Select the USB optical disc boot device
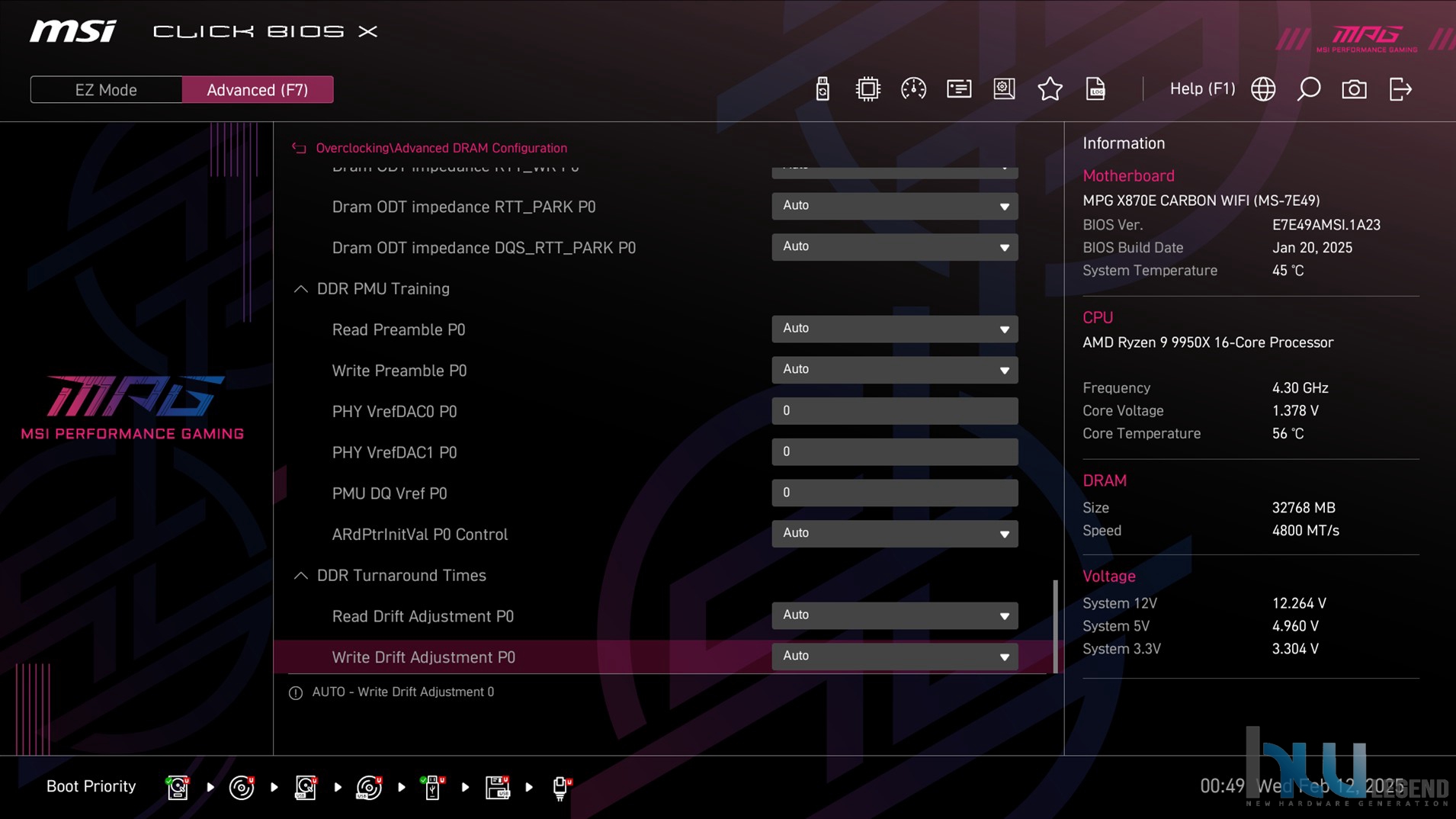The image size is (1456, 819). [x=370, y=787]
